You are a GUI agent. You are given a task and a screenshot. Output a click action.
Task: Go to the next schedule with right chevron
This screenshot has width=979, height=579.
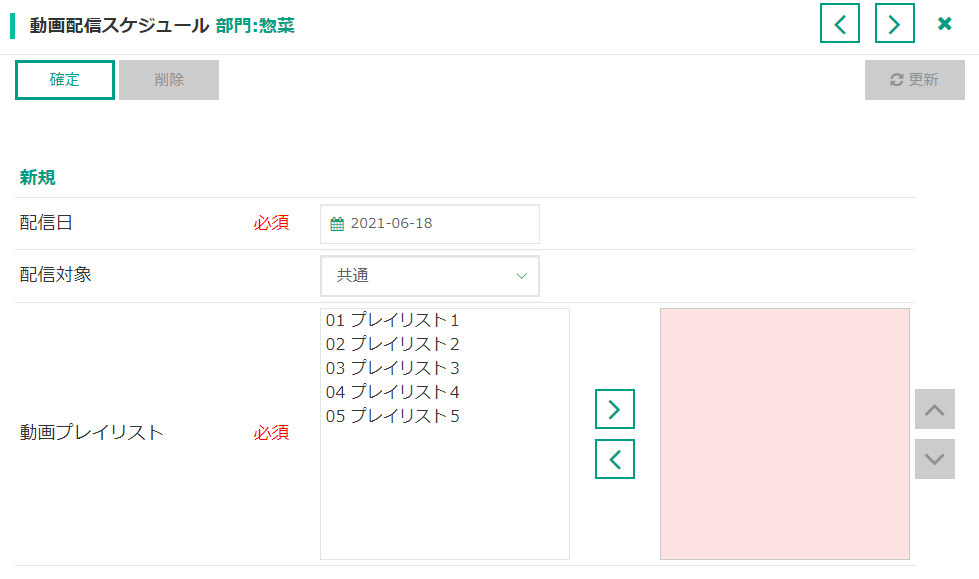point(895,24)
